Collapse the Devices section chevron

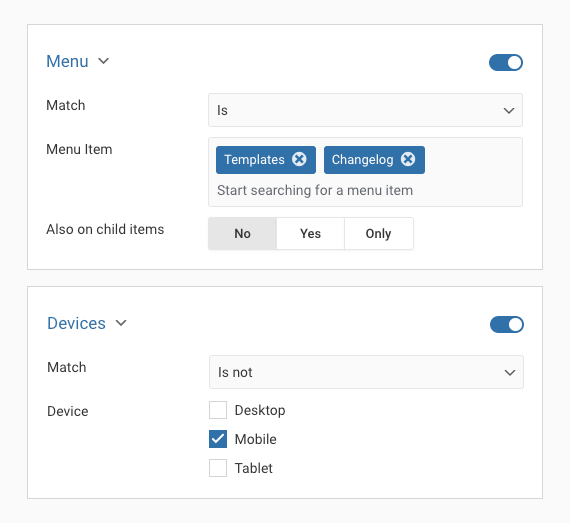click(x=121, y=323)
